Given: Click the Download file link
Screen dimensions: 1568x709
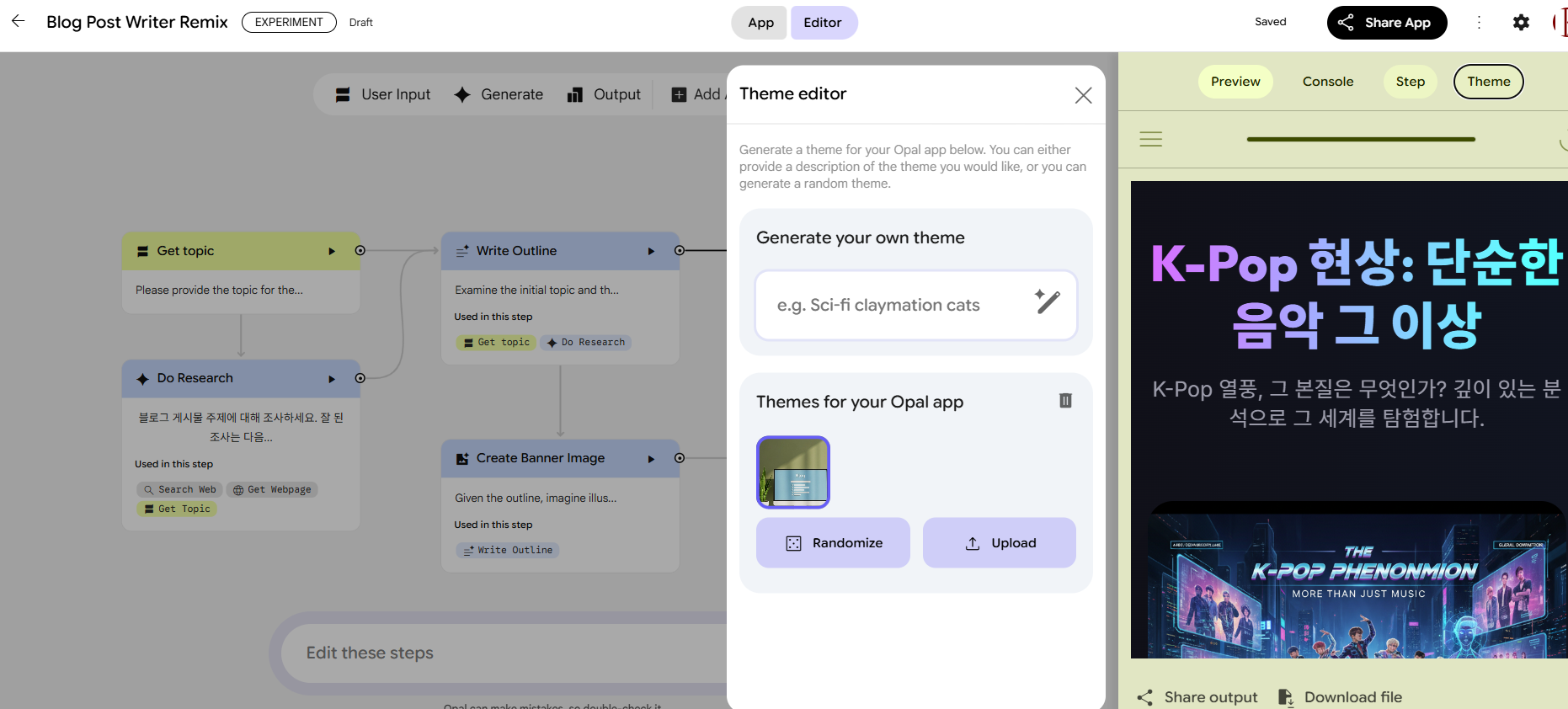Looking at the screenshot, I should (1353, 697).
